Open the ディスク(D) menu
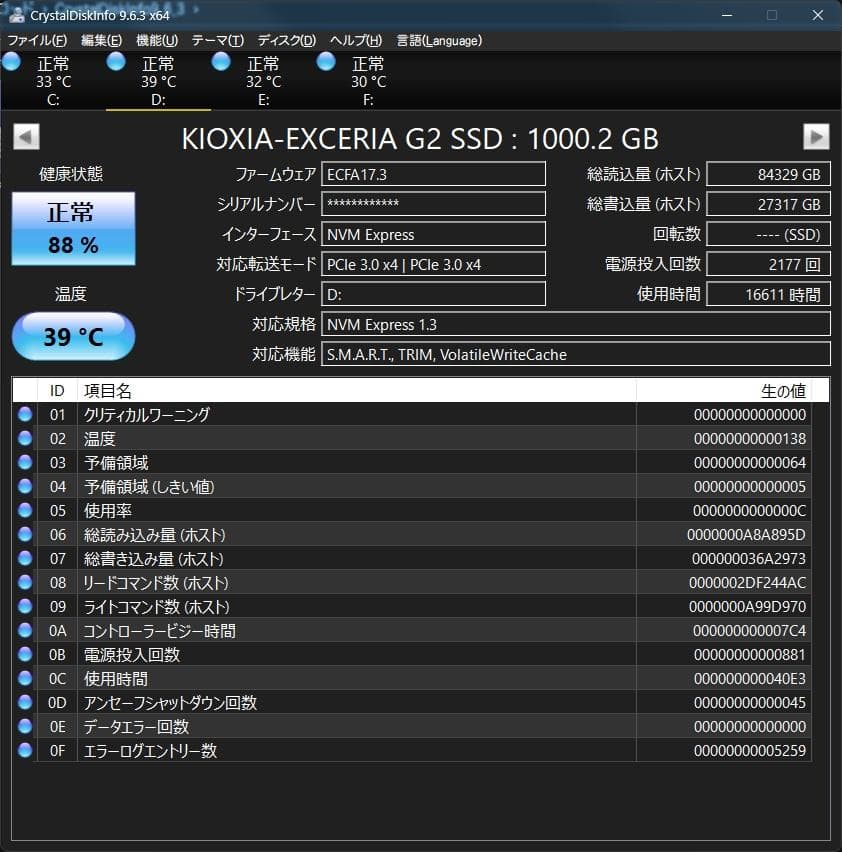Screen dimensions: 842x852 point(286,41)
